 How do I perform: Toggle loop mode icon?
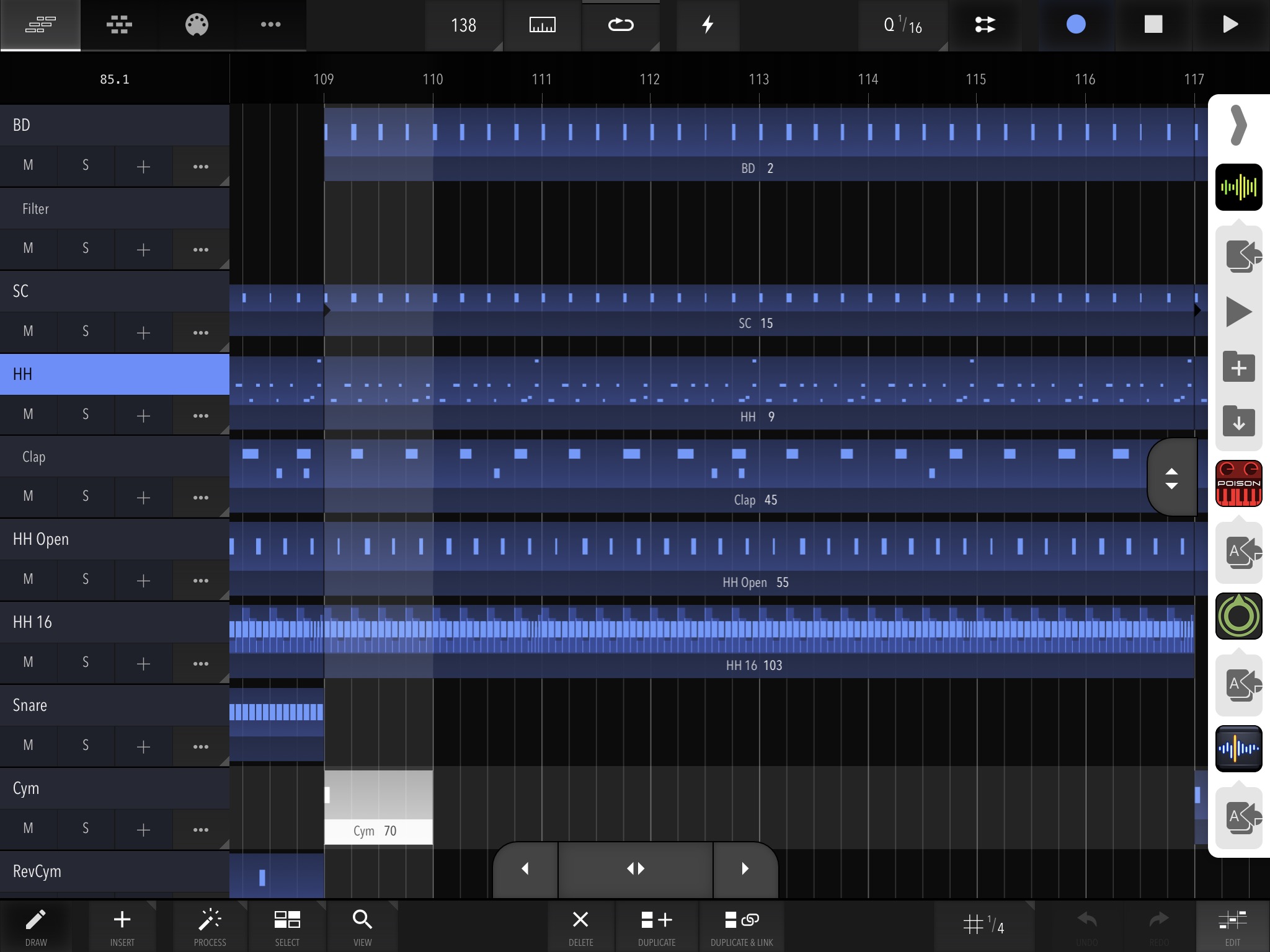coord(620,25)
